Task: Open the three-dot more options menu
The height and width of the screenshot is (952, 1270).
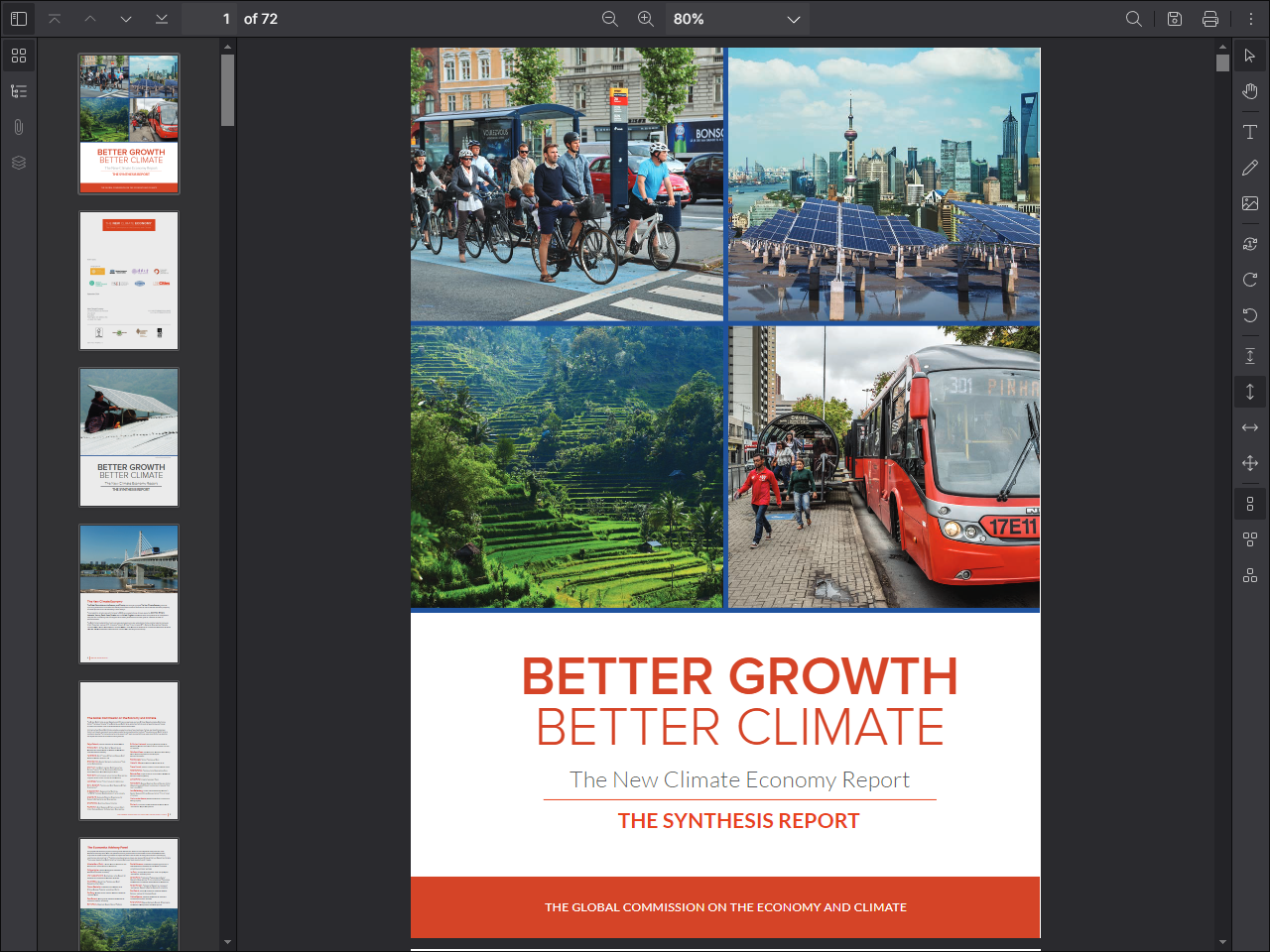Action: [1250, 19]
